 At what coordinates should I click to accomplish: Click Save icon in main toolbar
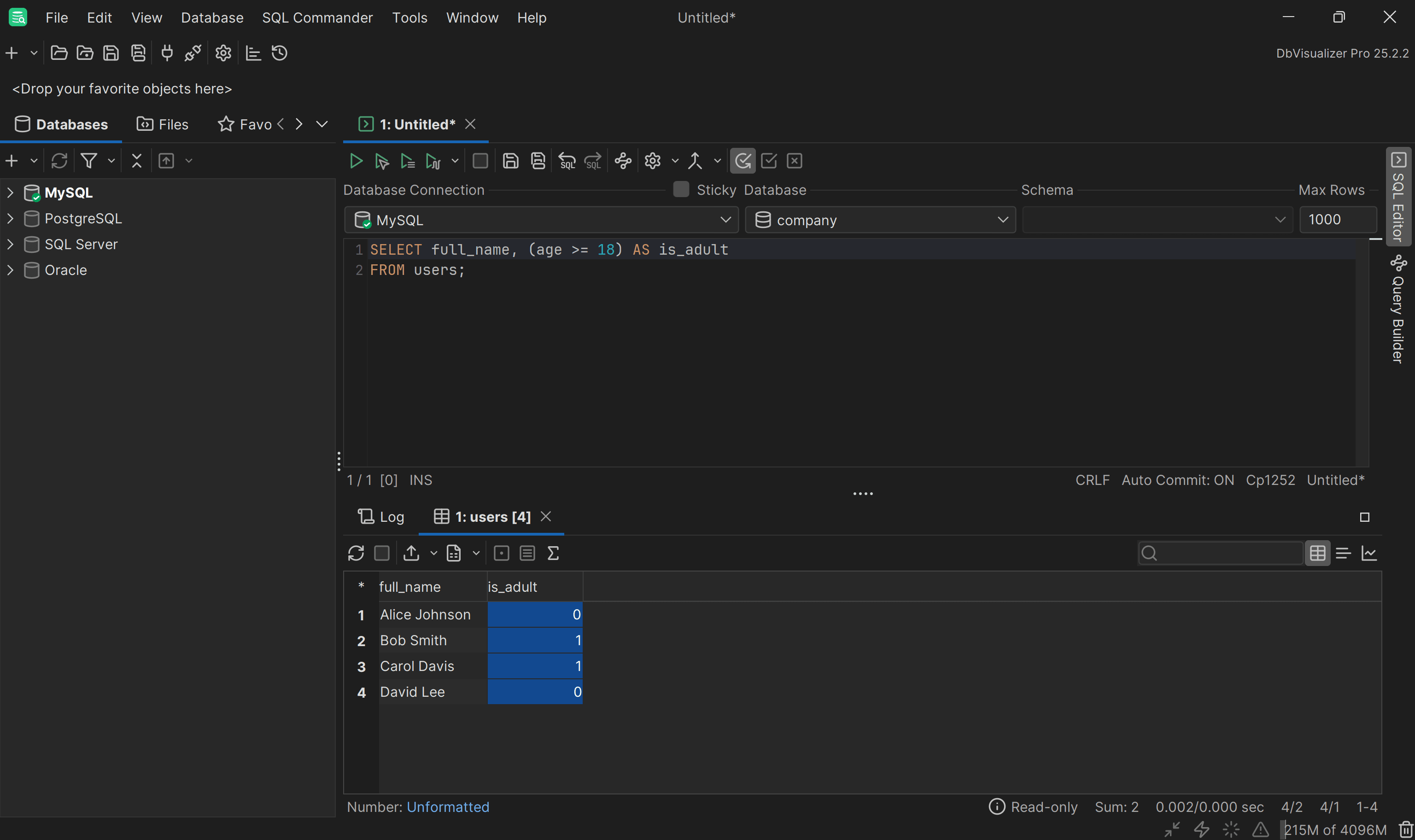[111, 53]
